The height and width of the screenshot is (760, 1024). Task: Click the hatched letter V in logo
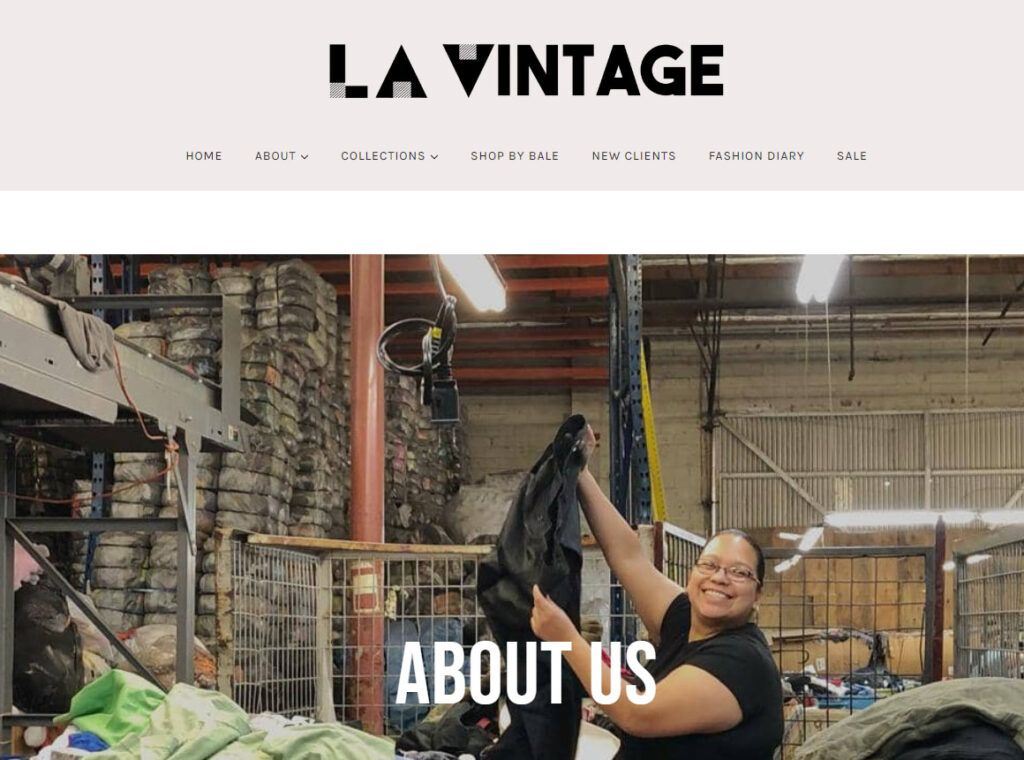(468, 71)
